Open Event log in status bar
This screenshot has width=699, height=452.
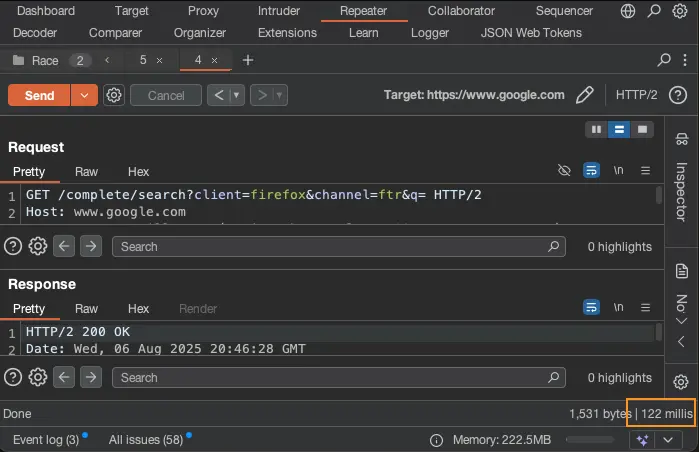[46, 439]
